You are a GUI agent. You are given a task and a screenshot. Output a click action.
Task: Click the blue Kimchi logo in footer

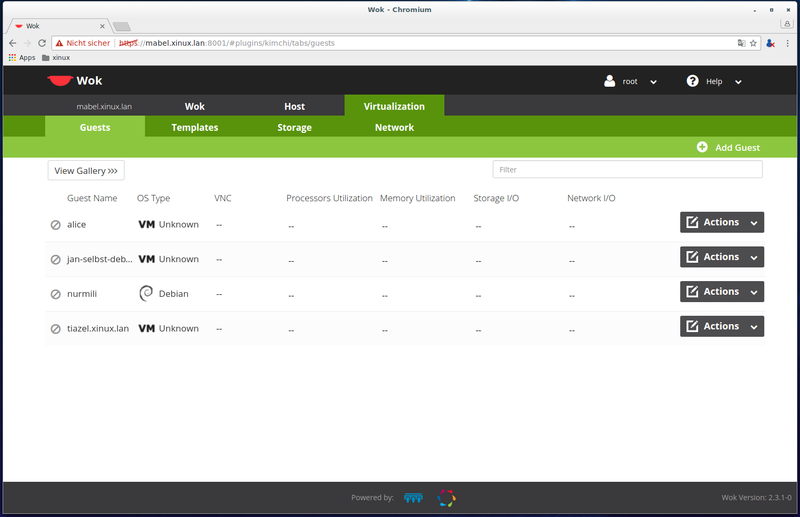pos(412,497)
